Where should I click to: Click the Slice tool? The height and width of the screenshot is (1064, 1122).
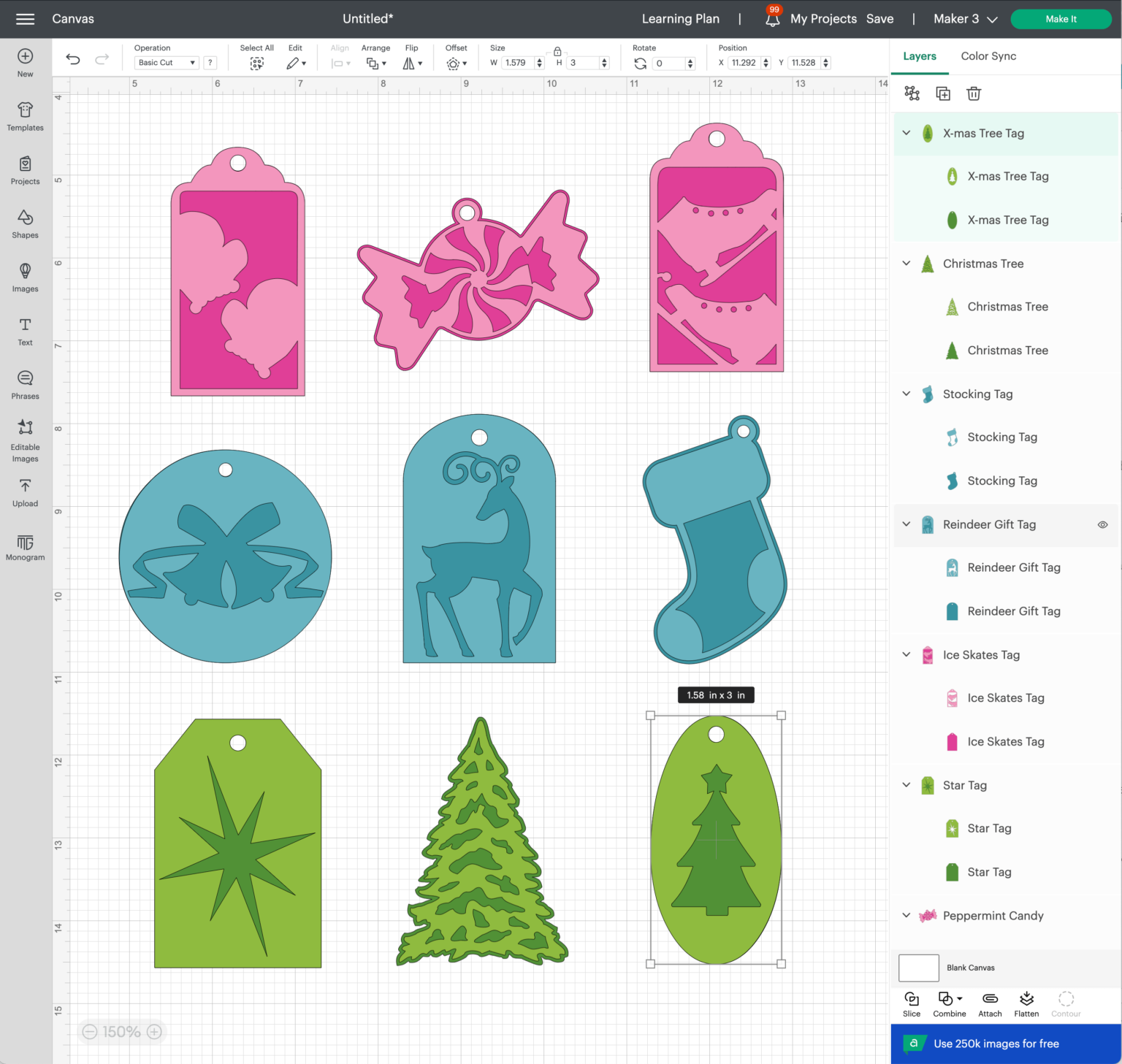click(x=912, y=1002)
